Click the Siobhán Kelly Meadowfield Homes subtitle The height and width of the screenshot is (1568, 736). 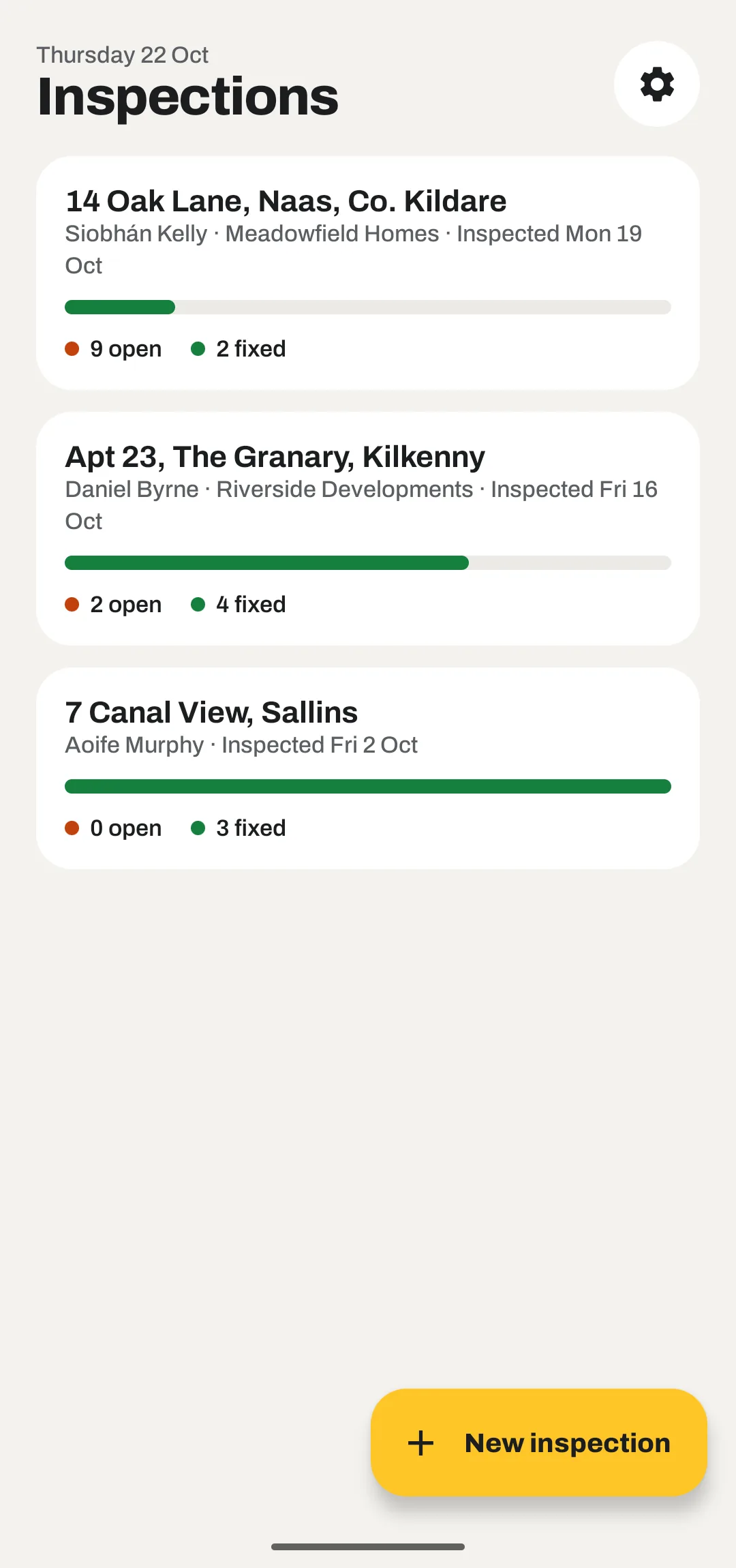click(354, 250)
